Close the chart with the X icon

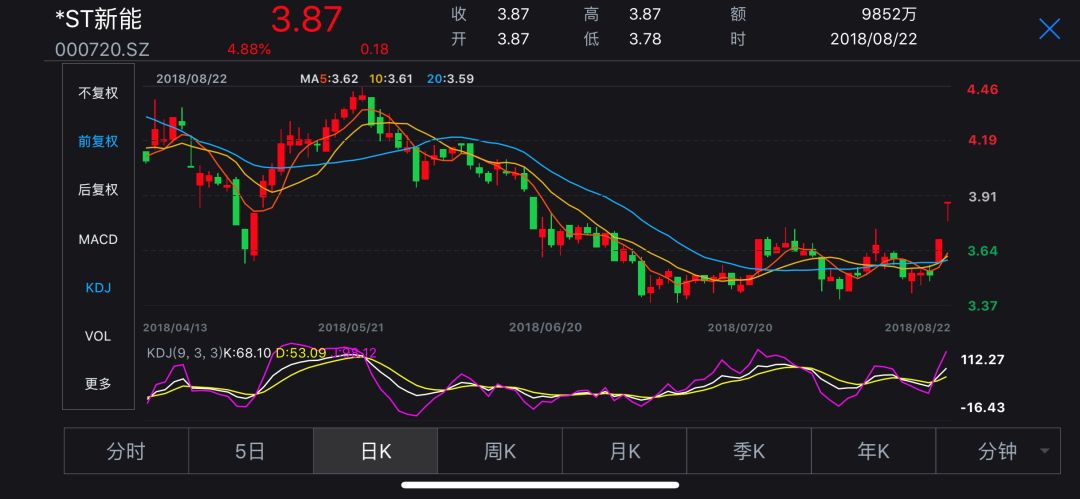click(1049, 29)
